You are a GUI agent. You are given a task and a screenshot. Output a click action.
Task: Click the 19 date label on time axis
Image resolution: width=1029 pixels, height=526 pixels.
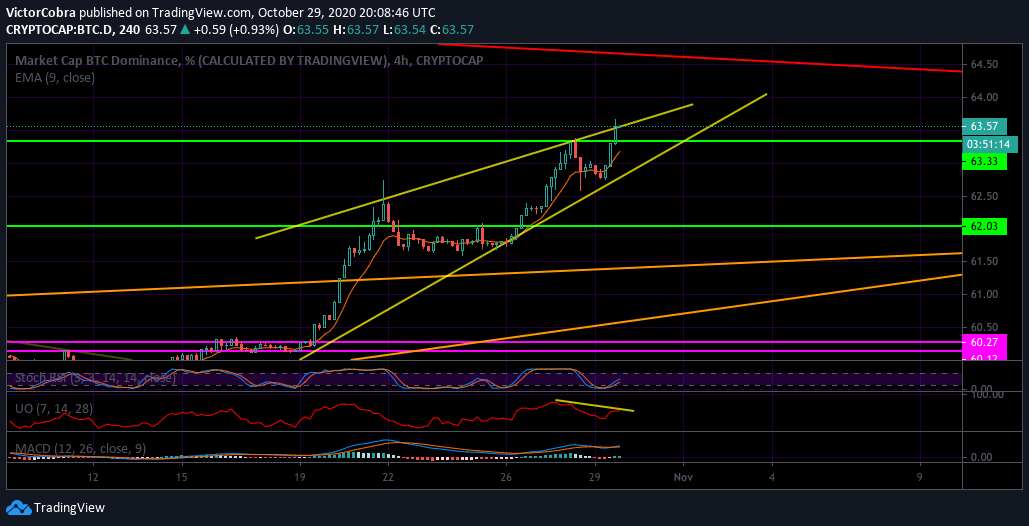click(300, 477)
